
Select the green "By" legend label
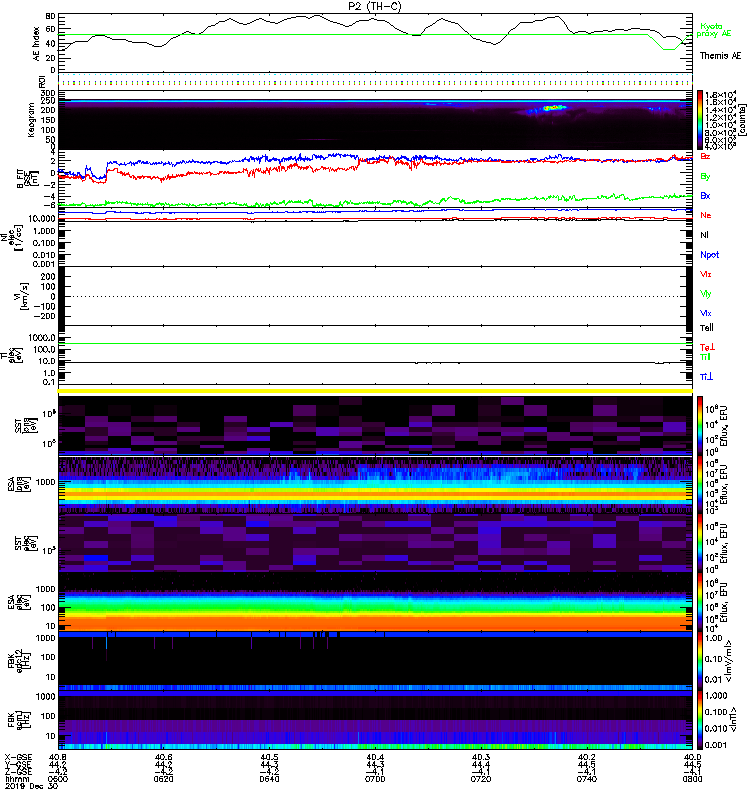click(x=705, y=177)
